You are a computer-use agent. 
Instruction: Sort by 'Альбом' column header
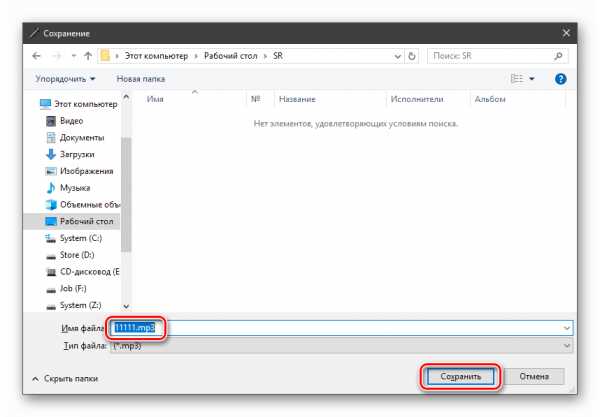(490, 99)
